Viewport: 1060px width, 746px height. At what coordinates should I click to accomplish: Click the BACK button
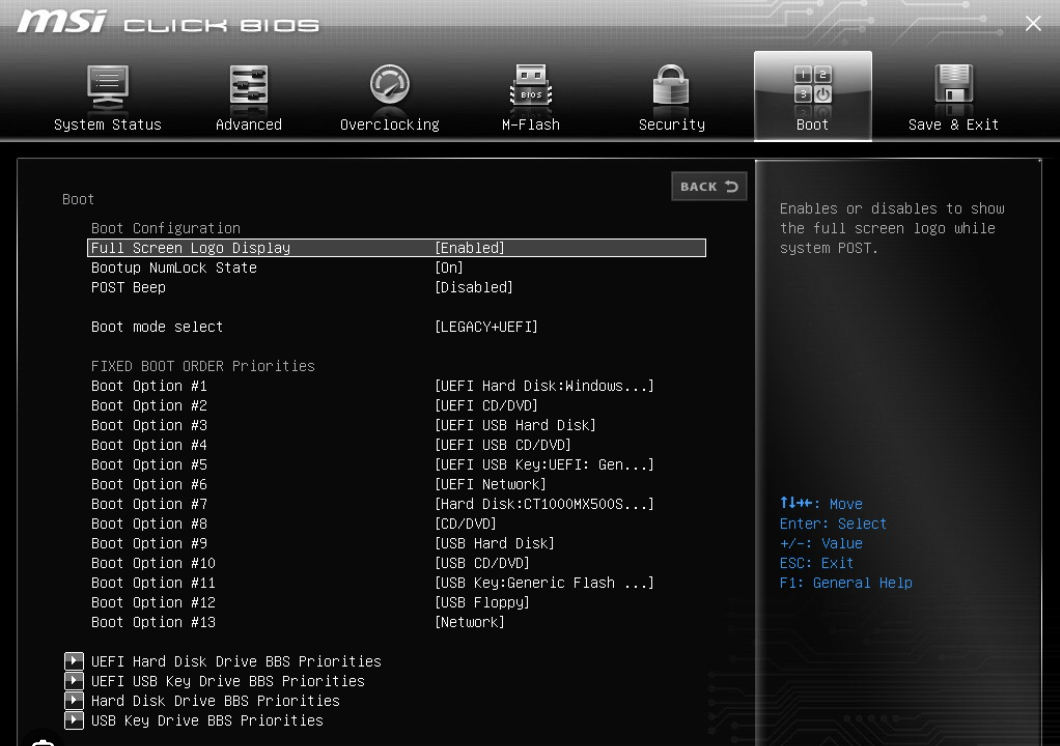(x=709, y=186)
